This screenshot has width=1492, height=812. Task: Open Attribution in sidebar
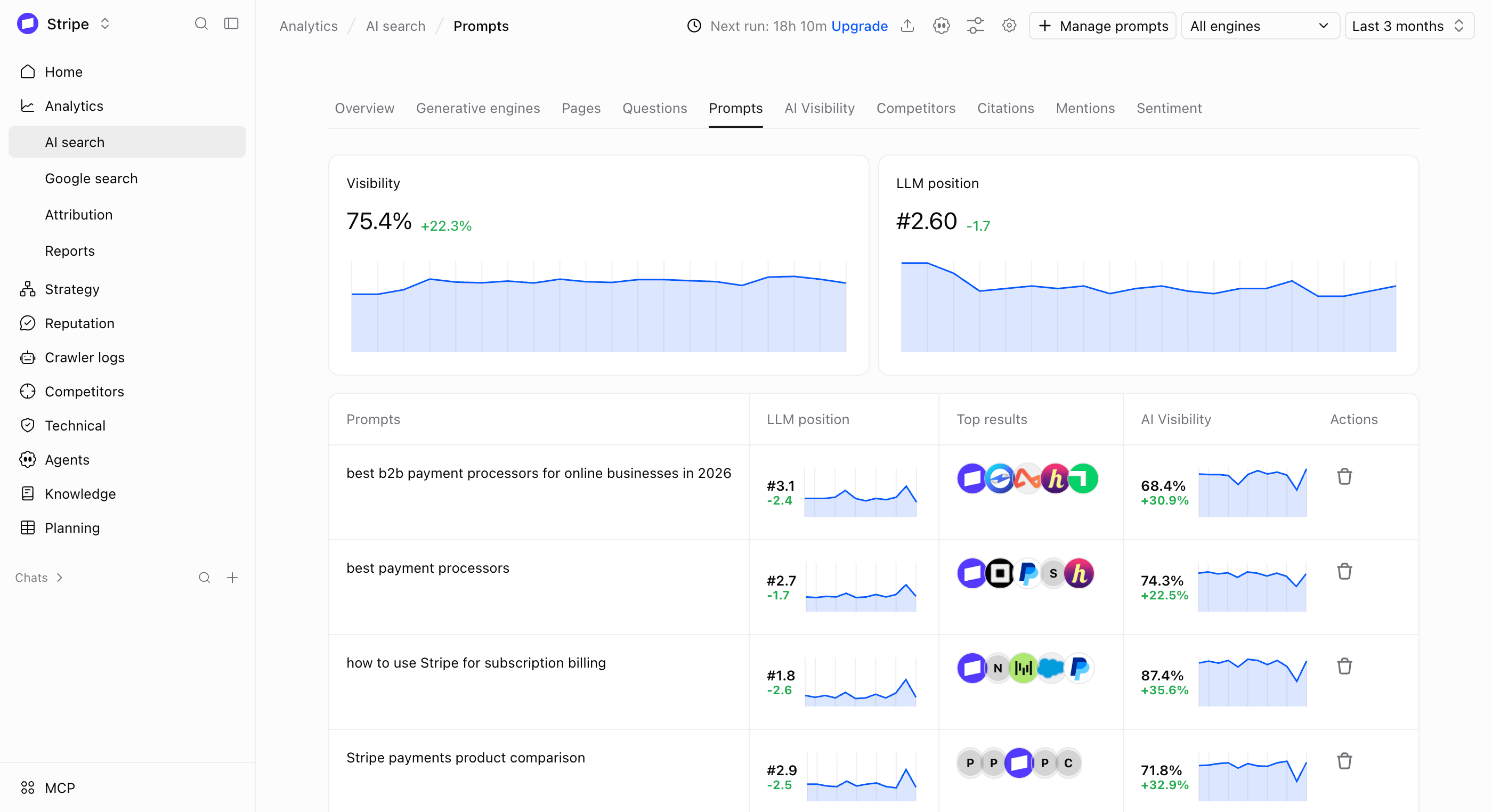point(127,214)
